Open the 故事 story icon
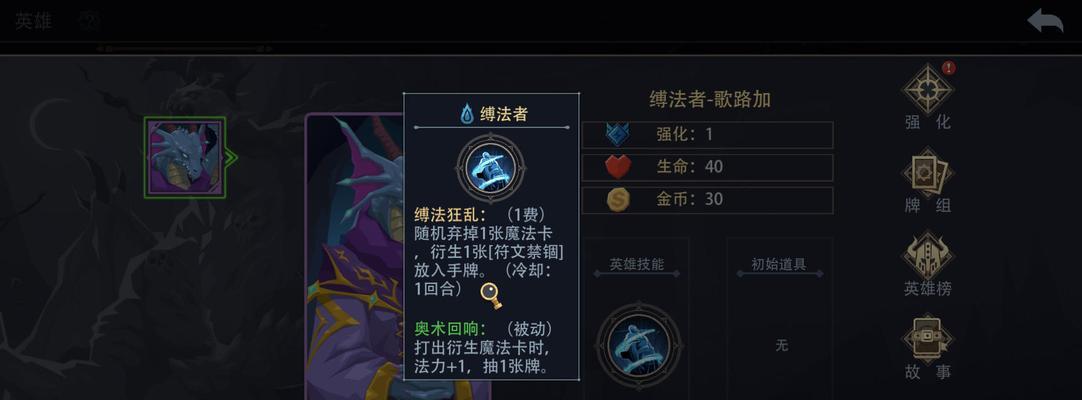 click(x=927, y=339)
